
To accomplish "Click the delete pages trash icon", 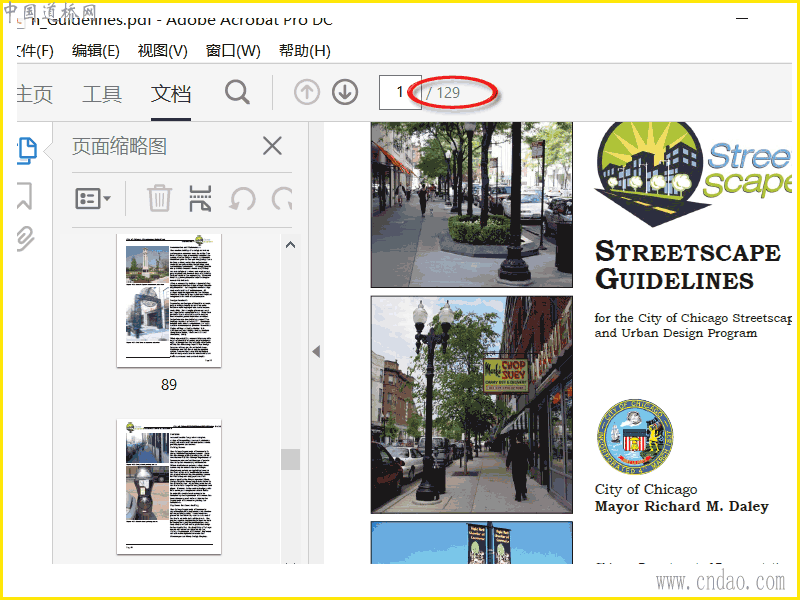I will pos(159,198).
